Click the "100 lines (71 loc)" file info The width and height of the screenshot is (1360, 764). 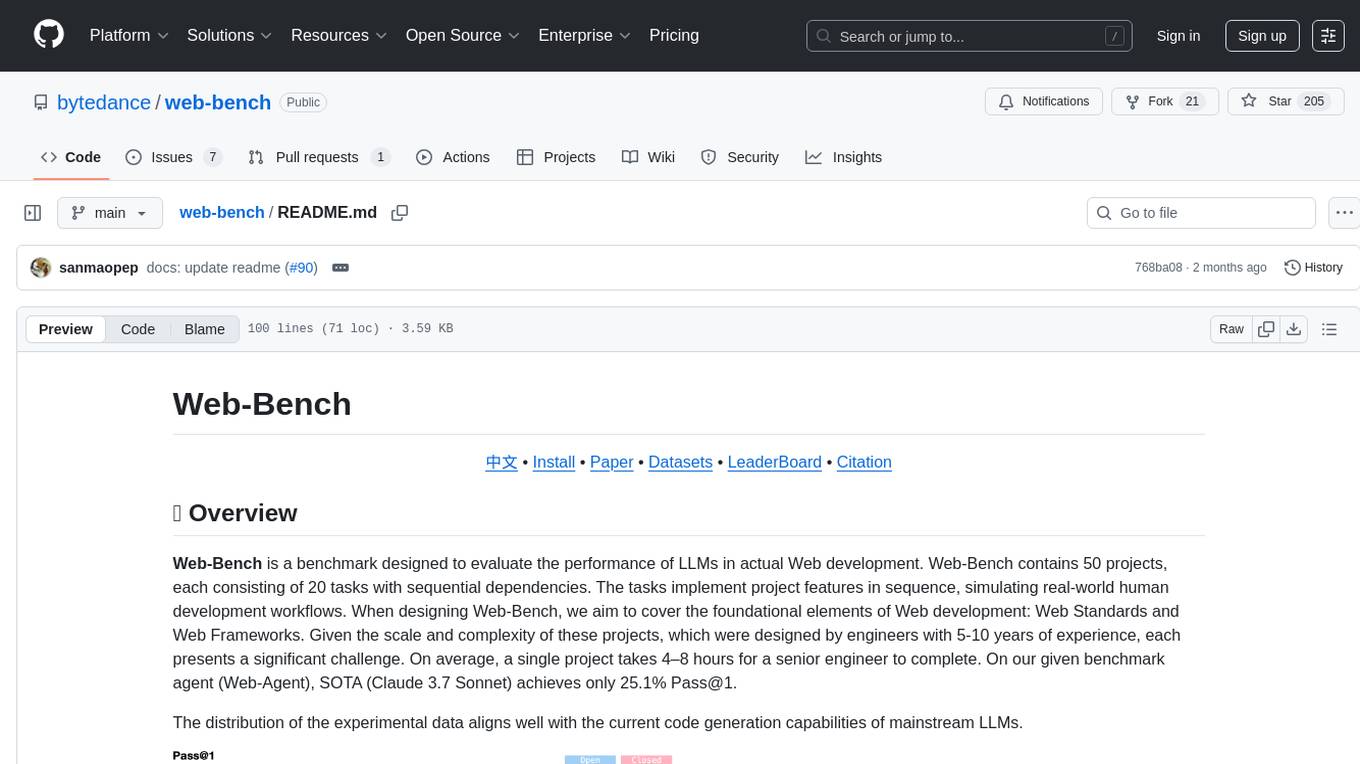tap(314, 329)
